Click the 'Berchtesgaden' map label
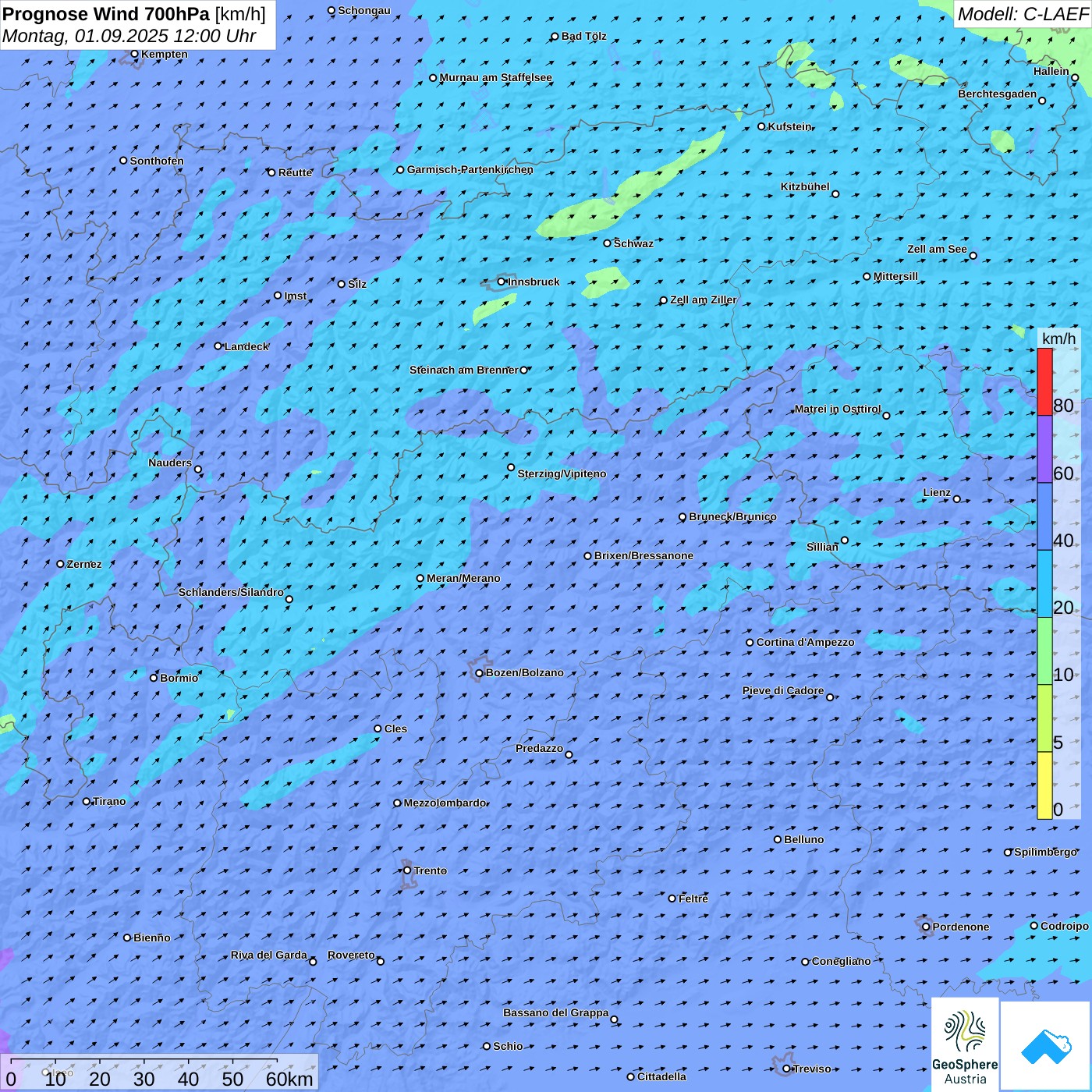1092x1092 pixels. click(x=997, y=94)
